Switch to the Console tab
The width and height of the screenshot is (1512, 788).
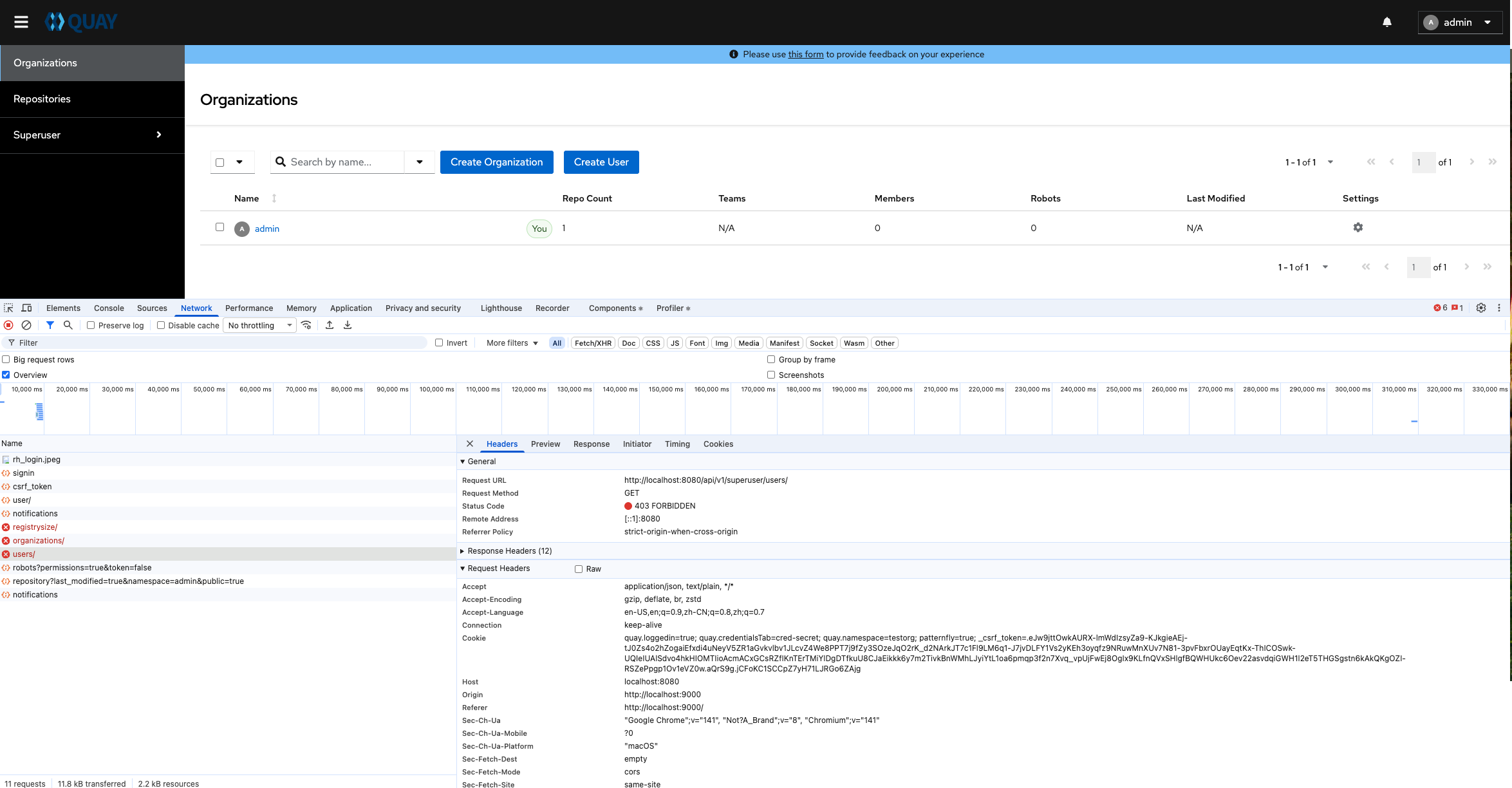[109, 308]
